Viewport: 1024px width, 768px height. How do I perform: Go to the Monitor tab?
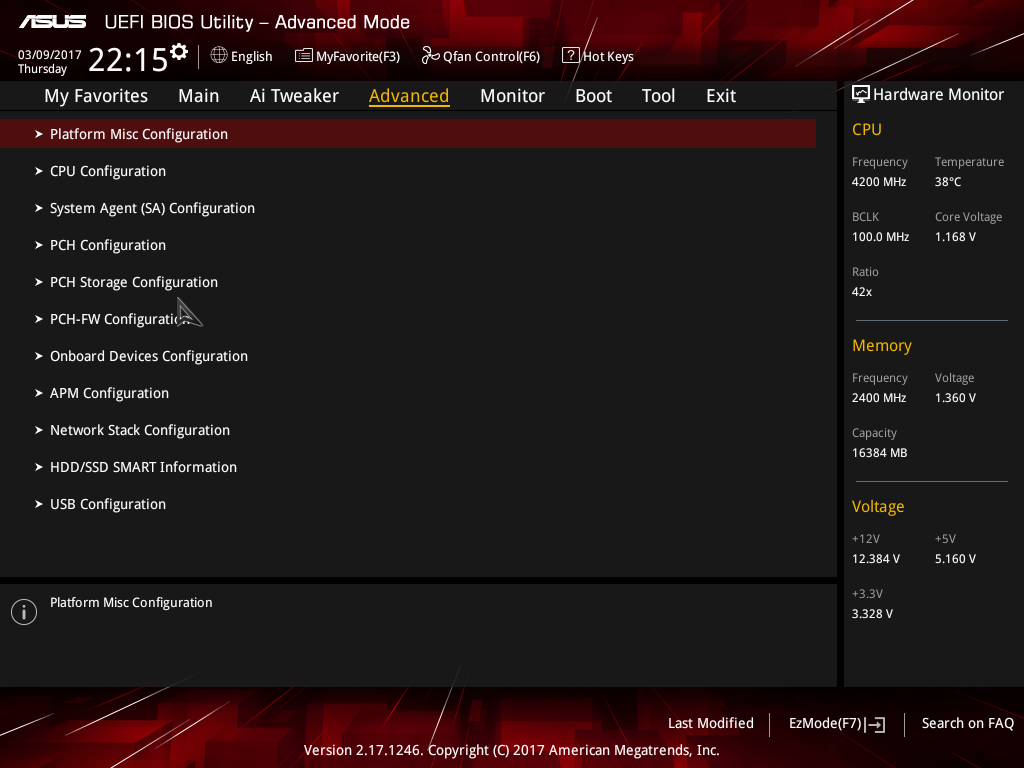click(x=512, y=96)
